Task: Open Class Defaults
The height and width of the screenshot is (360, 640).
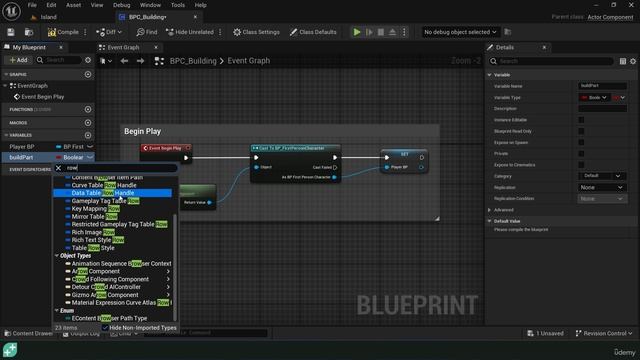Action: 313,32
